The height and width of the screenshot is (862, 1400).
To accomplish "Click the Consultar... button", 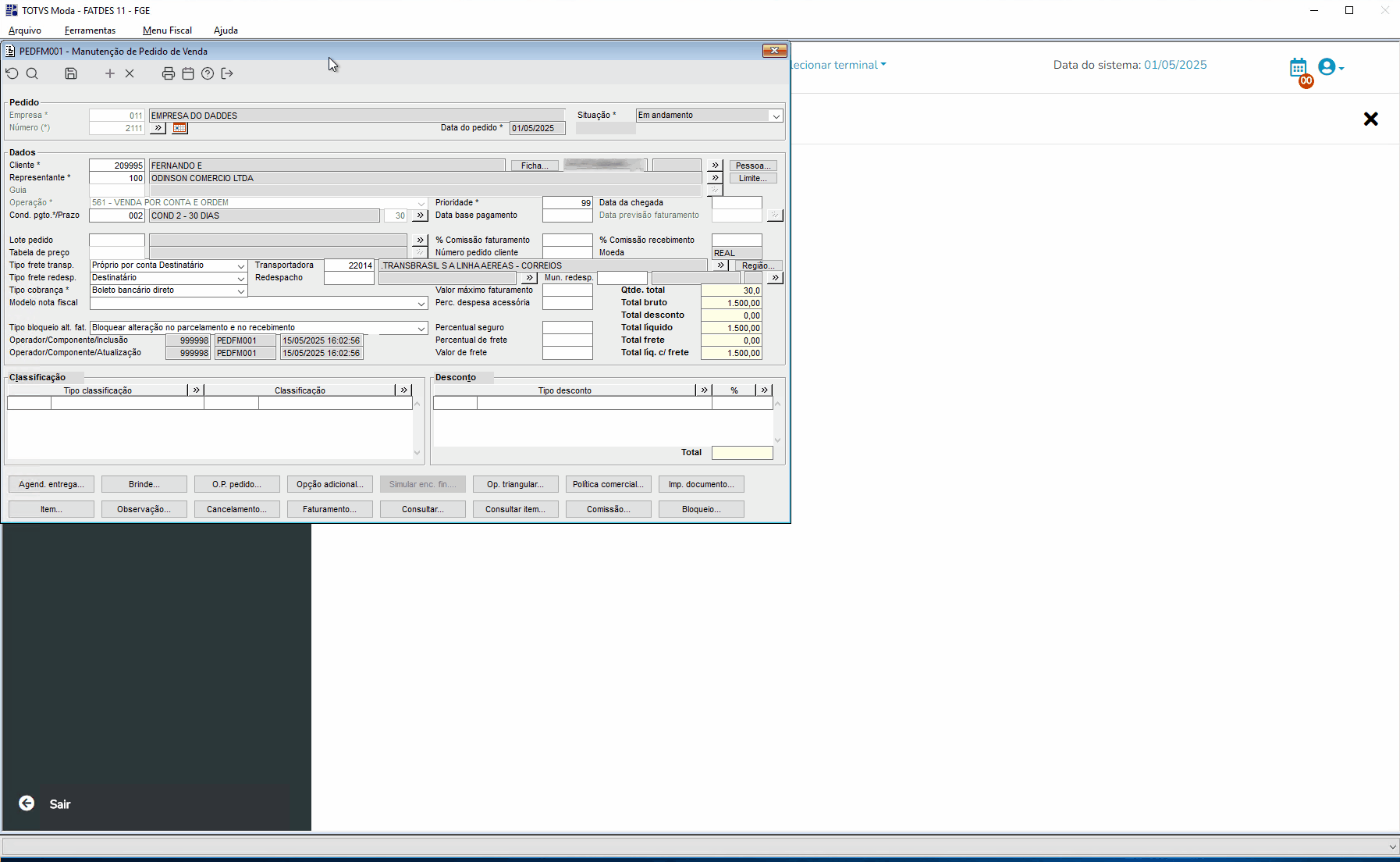I will [x=423, y=509].
